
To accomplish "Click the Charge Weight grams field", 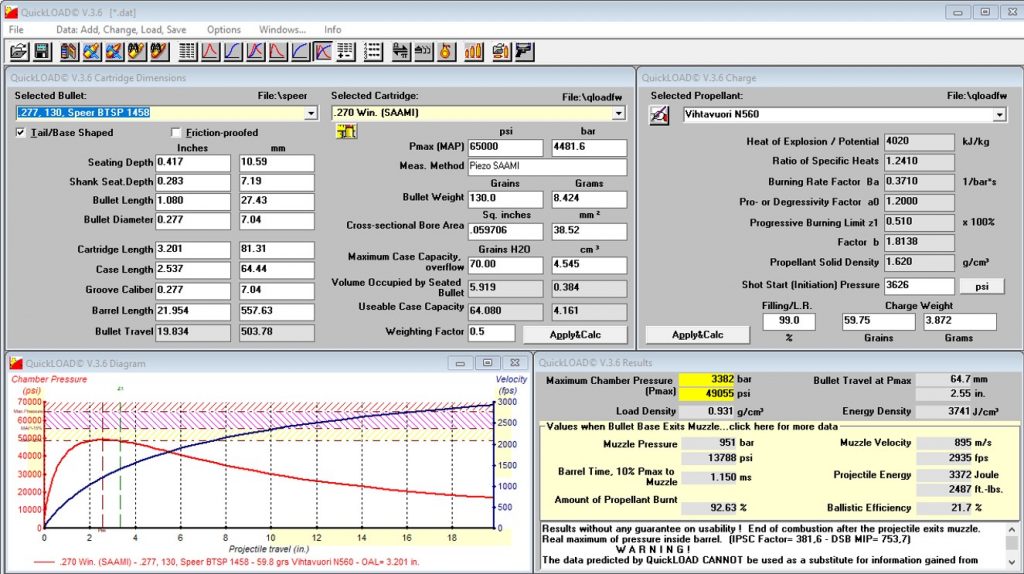I will (x=959, y=321).
